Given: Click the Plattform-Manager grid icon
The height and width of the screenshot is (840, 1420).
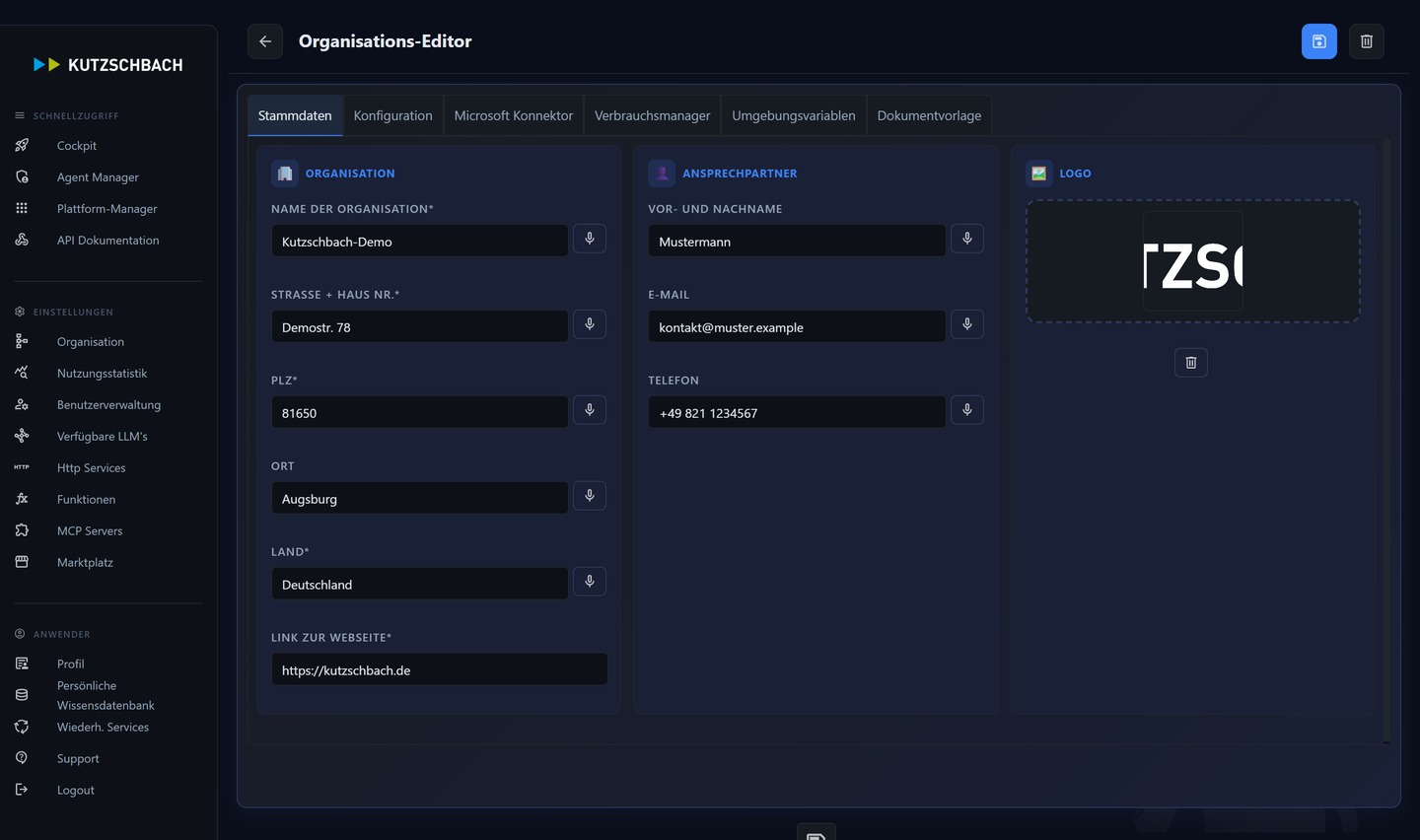Looking at the screenshot, I should click(22, 208).
